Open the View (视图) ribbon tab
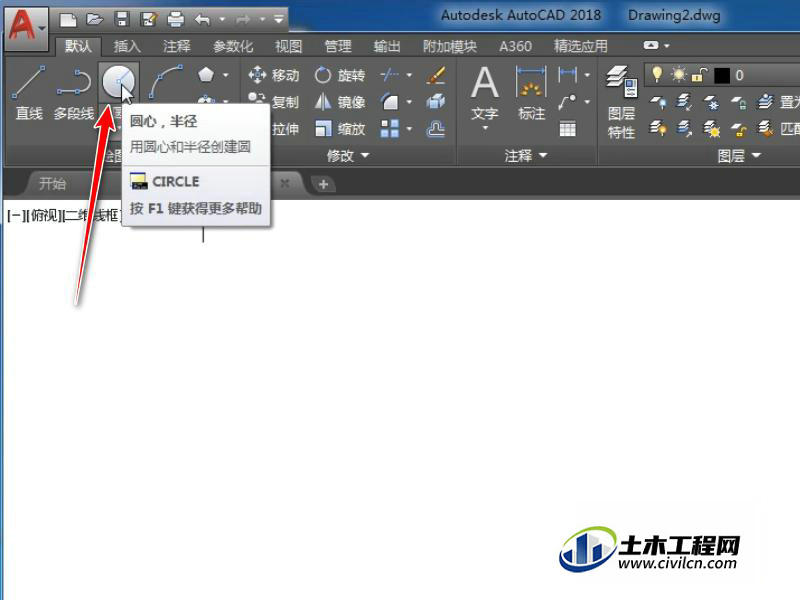The width and height of the screenshot is (800, 600). 289,46
